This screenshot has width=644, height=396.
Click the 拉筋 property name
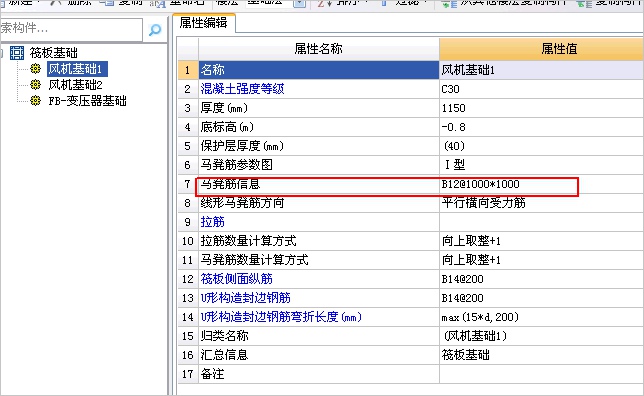tap(212, 222)
